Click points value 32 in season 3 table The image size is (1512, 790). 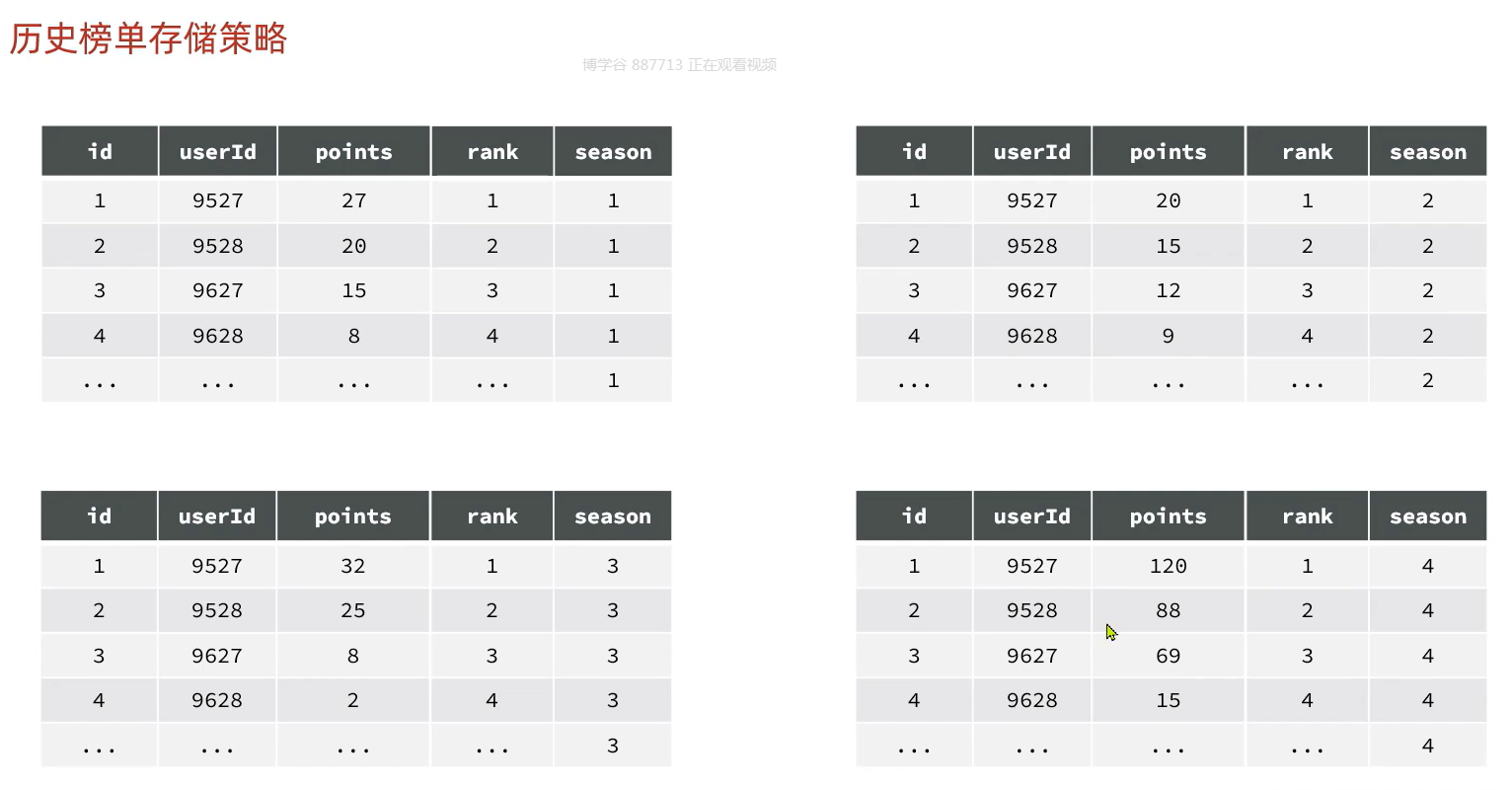tap(353, 566)
